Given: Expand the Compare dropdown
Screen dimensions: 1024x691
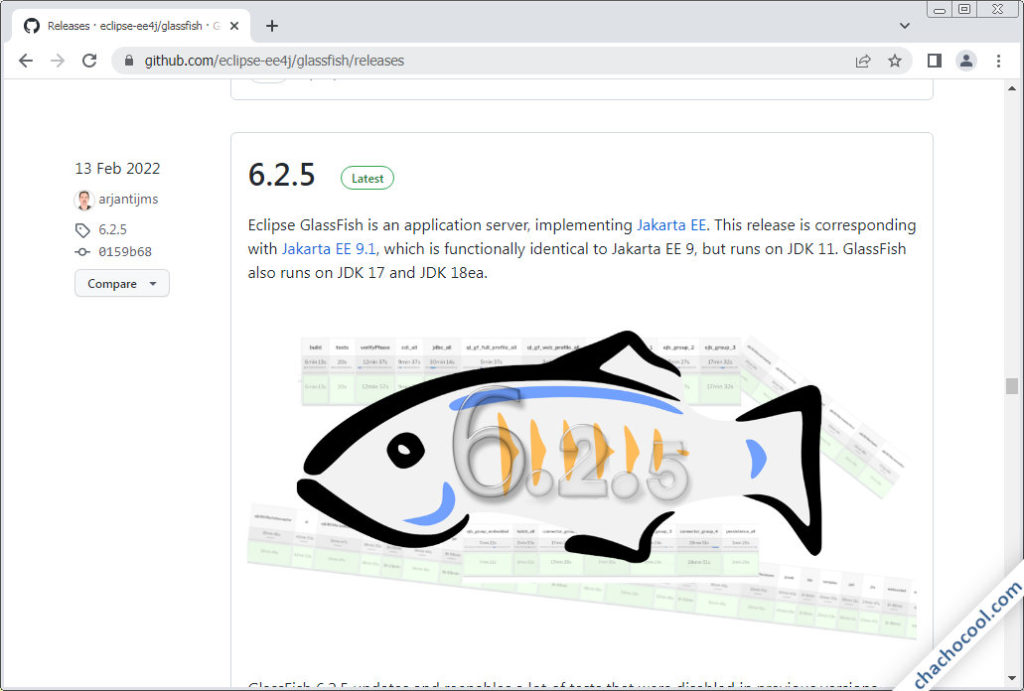Looking at the screenshot, I should [122, 283].
